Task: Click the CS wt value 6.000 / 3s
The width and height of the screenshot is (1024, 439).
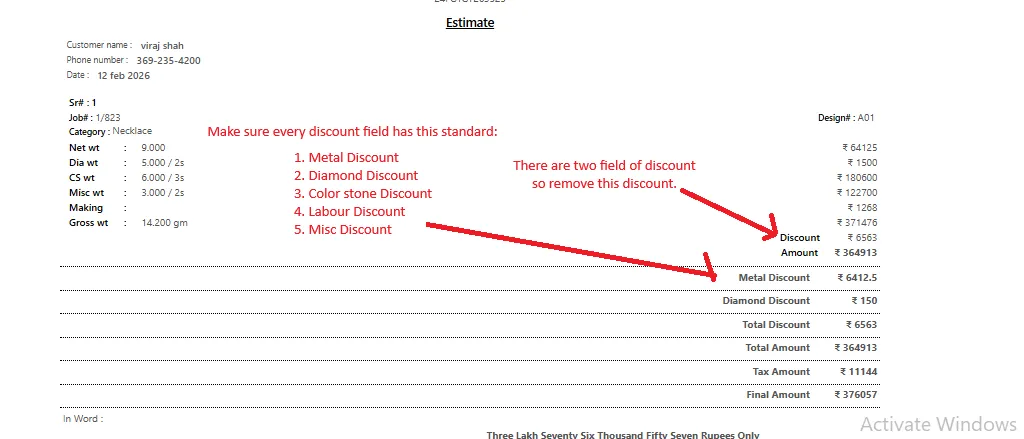Action: (x=163, y=177)
